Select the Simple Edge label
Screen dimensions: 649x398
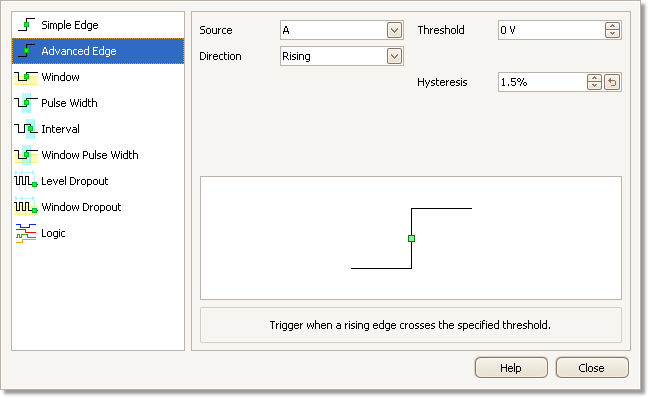[70, 25]
